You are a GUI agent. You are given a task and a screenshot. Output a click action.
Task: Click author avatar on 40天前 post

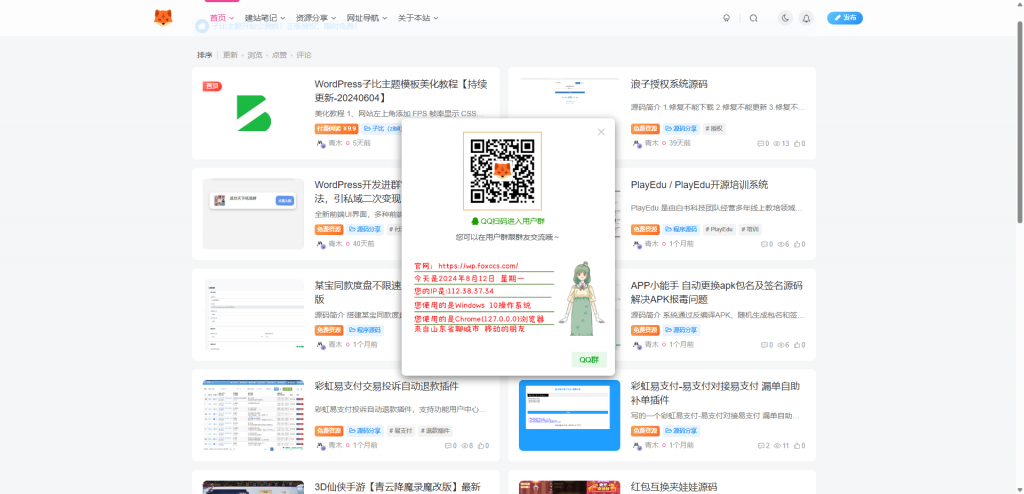coord(321,244)
